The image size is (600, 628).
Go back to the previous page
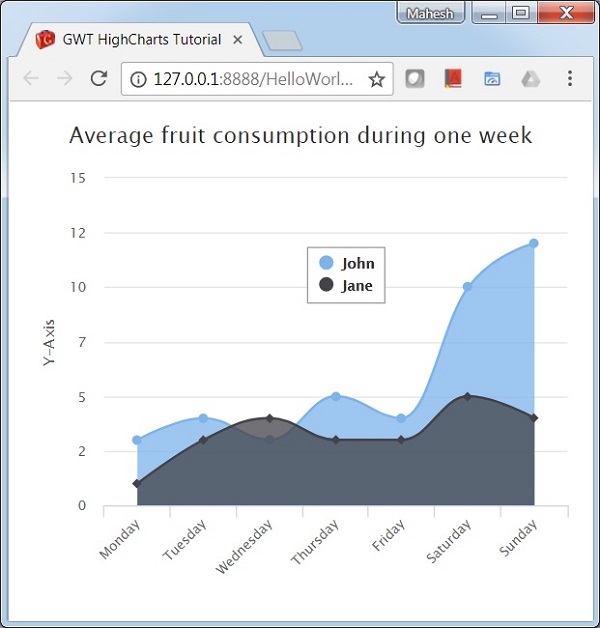31,79
